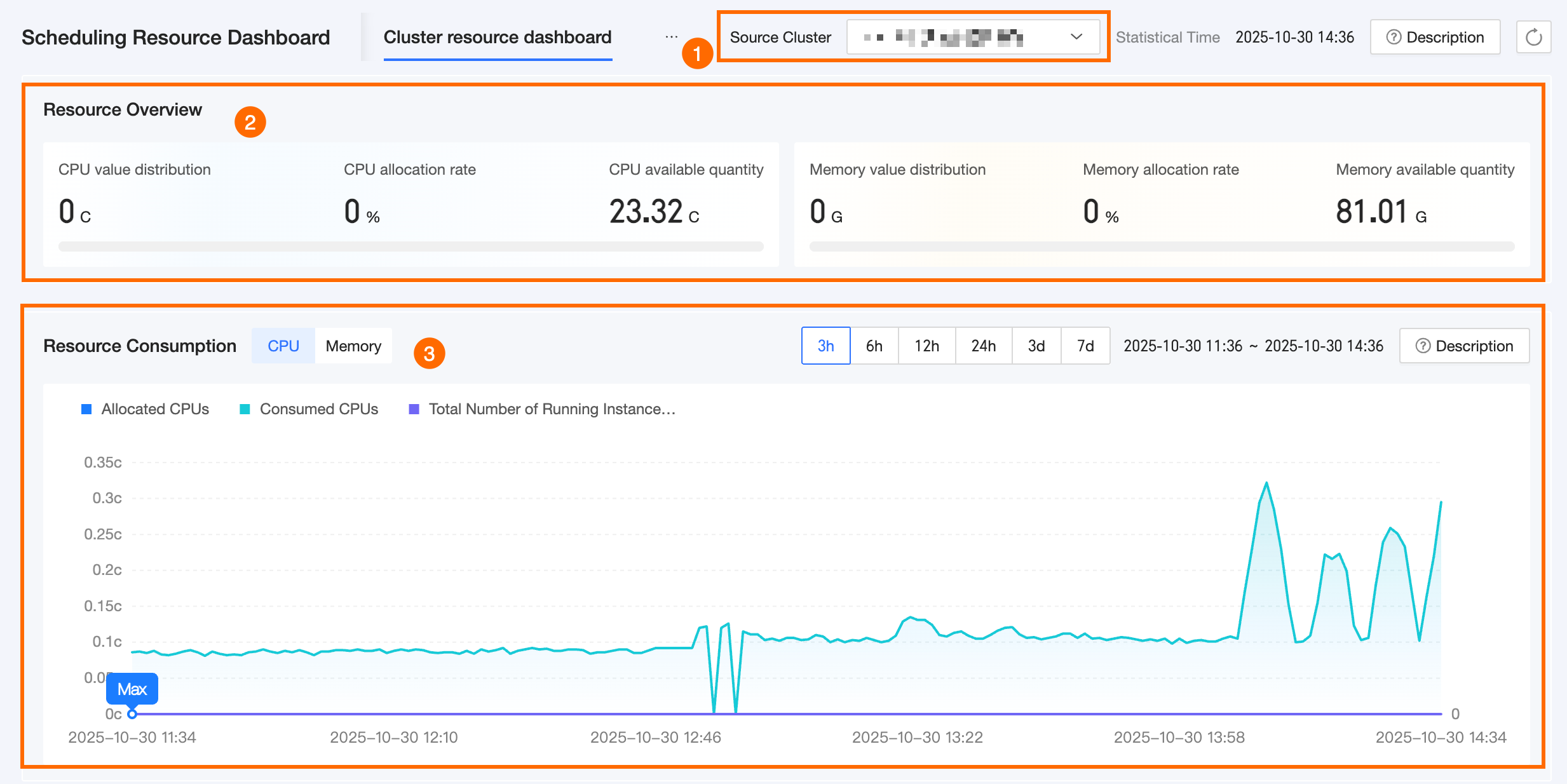1567x784 pixels.
Task: Click the Max marker on the chart
Action: tap(132, 689)
